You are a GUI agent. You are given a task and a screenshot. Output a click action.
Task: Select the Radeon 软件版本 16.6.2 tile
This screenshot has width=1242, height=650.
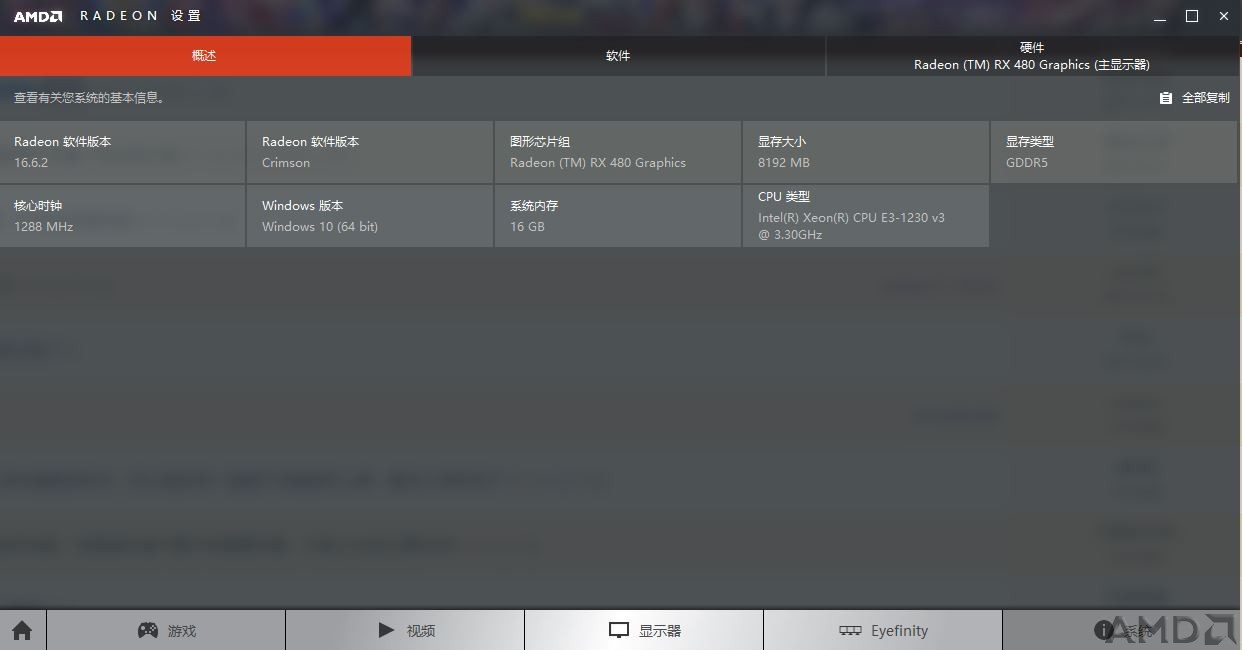point(122,152)
